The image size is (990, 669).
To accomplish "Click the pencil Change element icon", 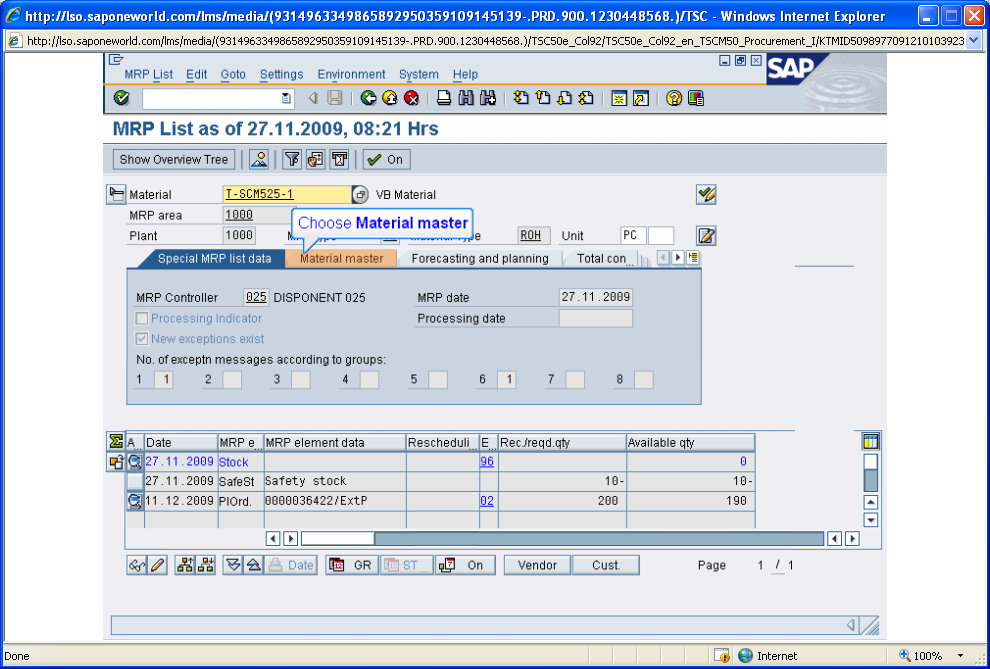I will click(158, 565).
